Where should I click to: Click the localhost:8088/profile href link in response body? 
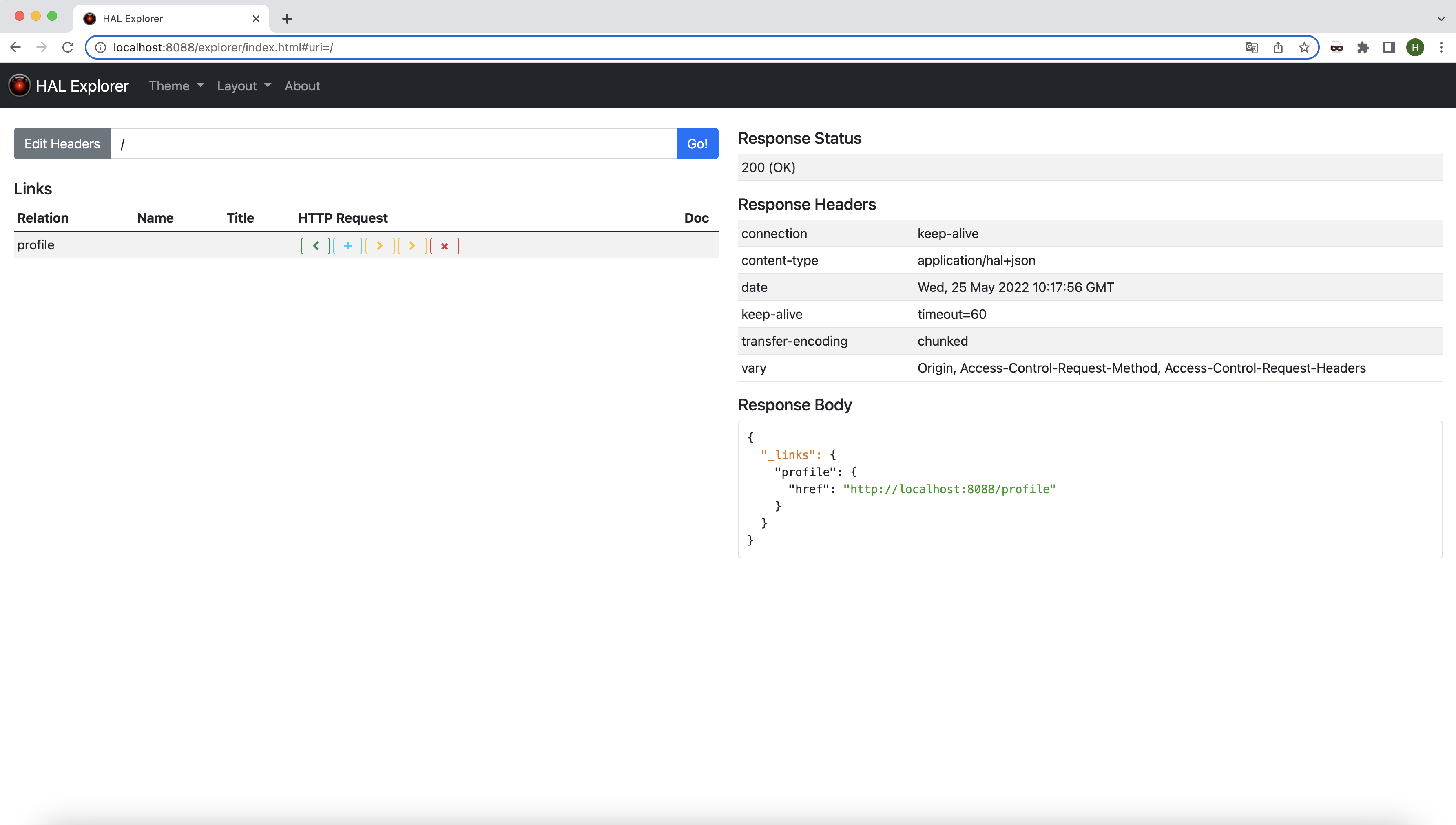[949, 489]
